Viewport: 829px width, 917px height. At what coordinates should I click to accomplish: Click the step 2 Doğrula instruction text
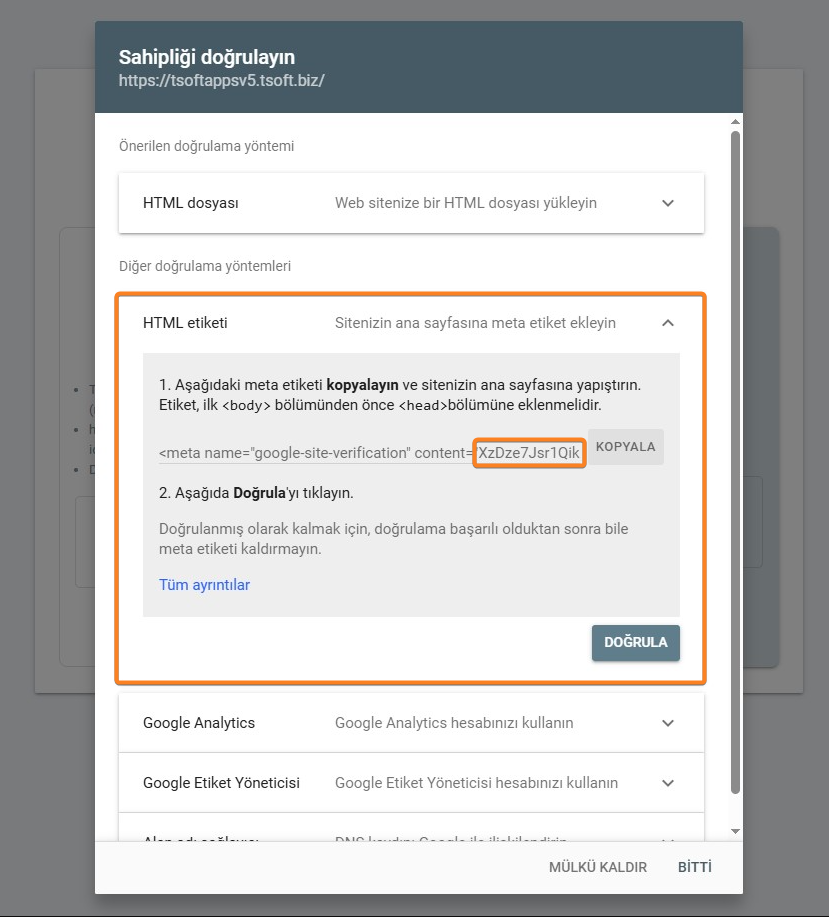click(280, 491)
